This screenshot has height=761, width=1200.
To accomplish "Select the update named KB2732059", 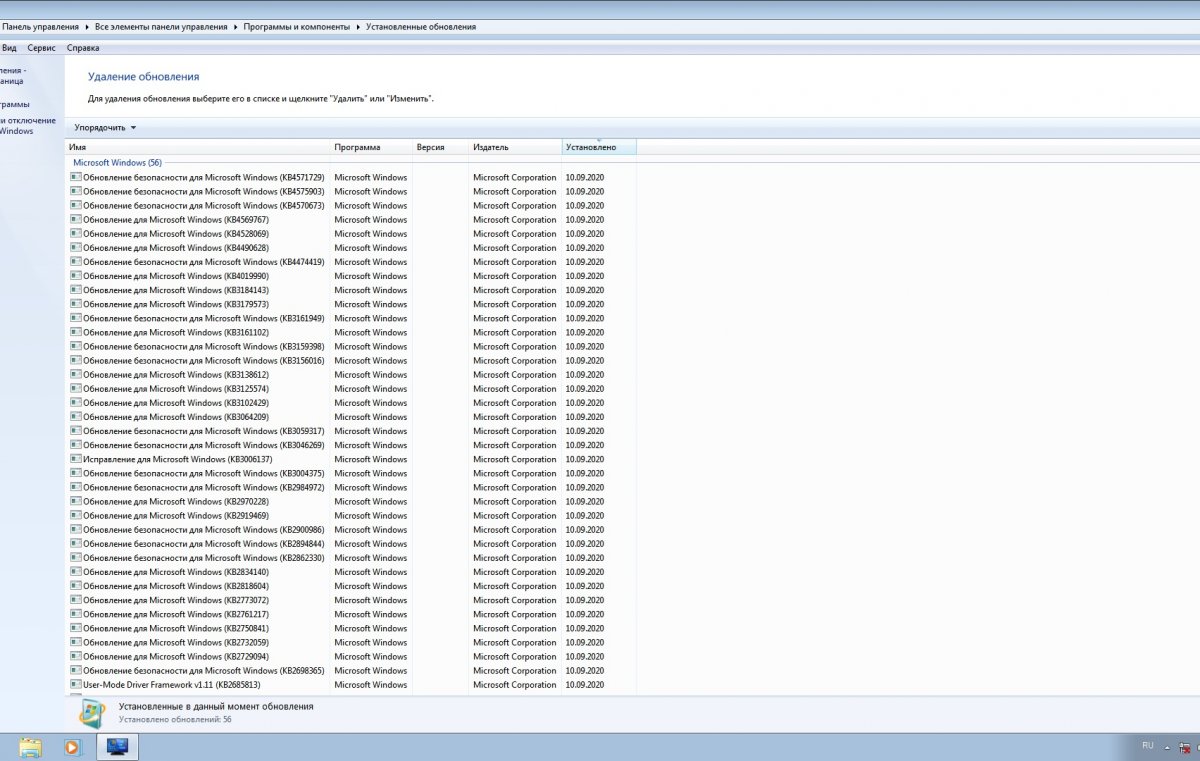I will tap(176, 642).
